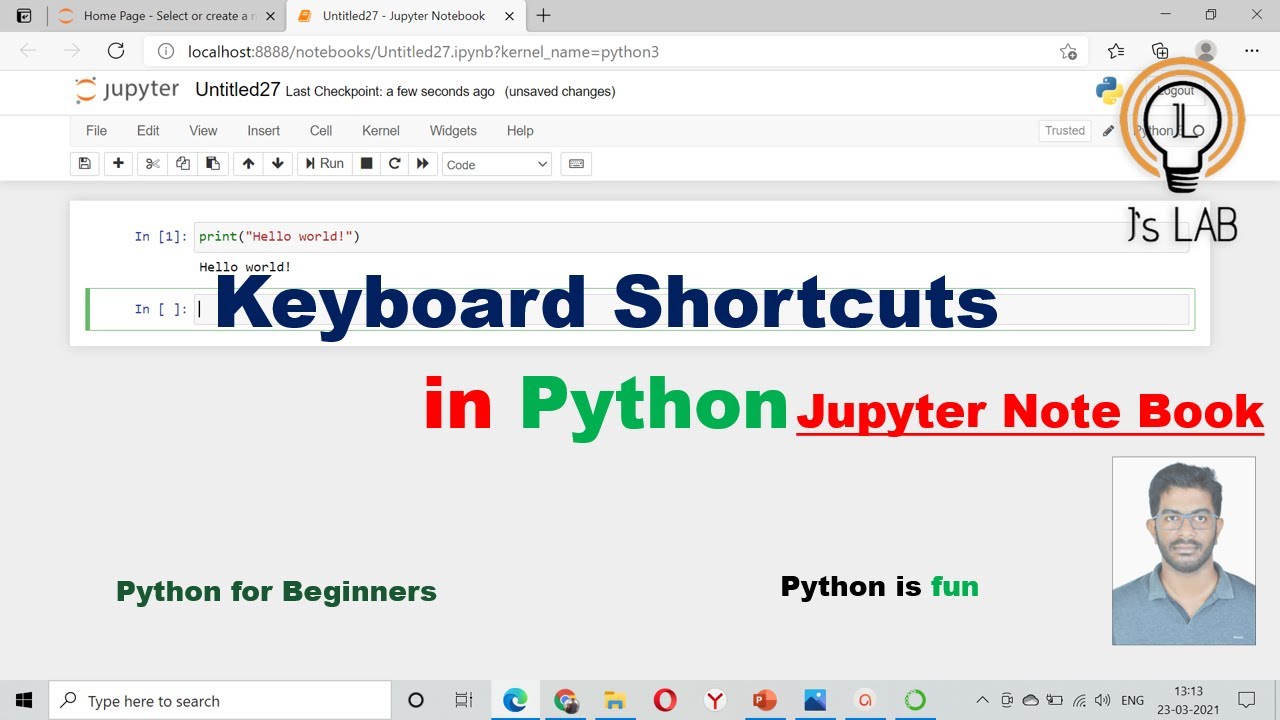1280x720 pixels.
Task: Open the Favorites list icon
Action: coord(1116,51)
